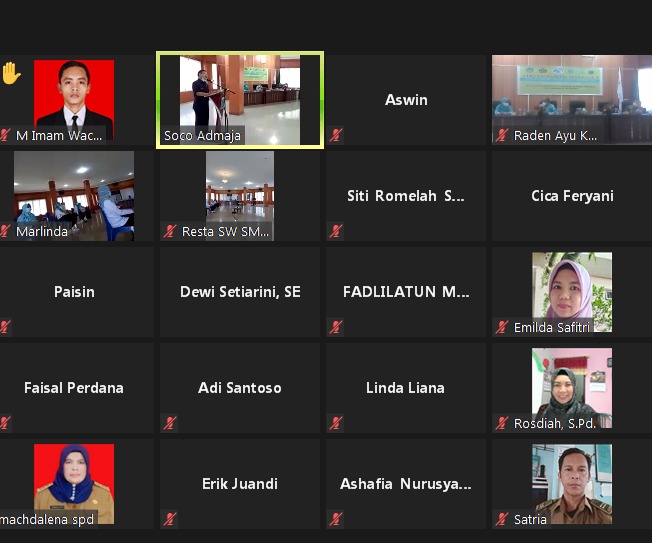Select Marlinda's video tile
Image resolution: width=652 pixels, height=543 pixels.
click(x=74, y=196)
